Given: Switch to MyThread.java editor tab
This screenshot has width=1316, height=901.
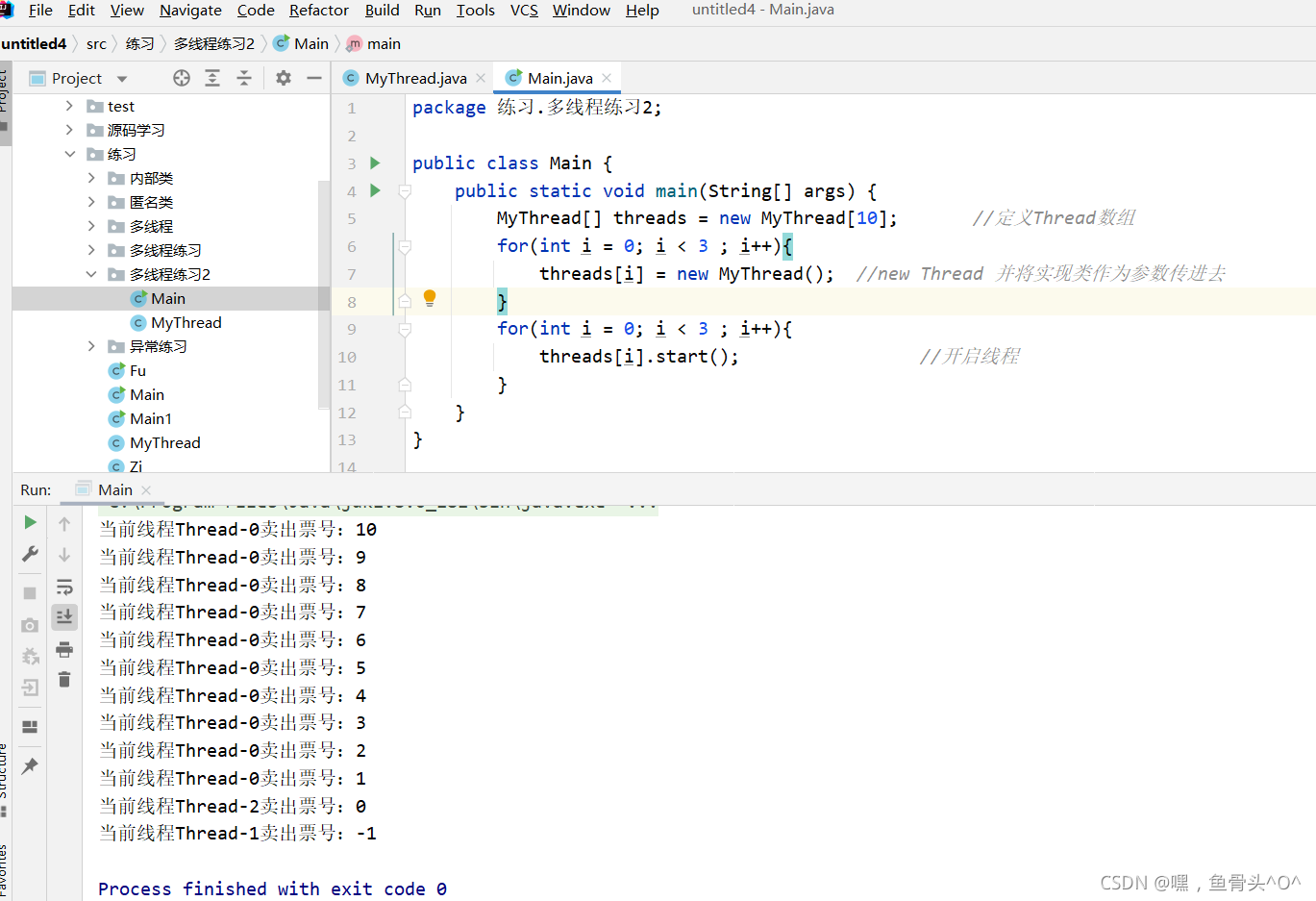Looking at the screenshot, I should pyautogui.click(x=415, y=78).
